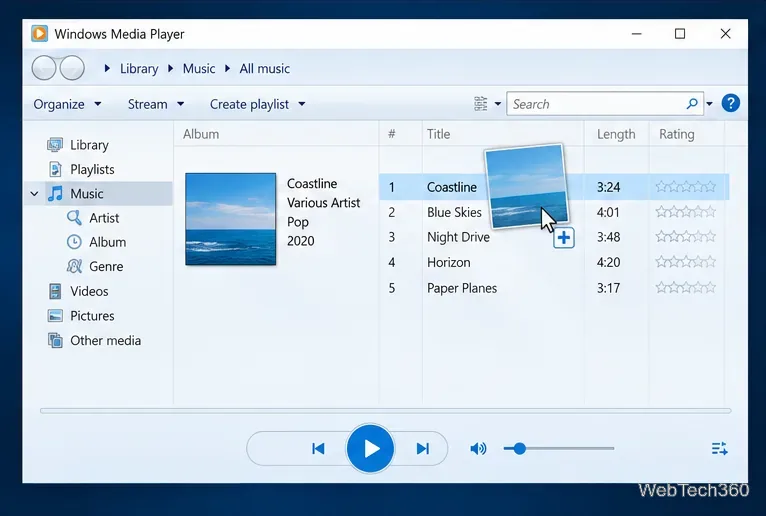766x516 pixels.
Task: Click All music in the breadcrumb
Action: 264,68
